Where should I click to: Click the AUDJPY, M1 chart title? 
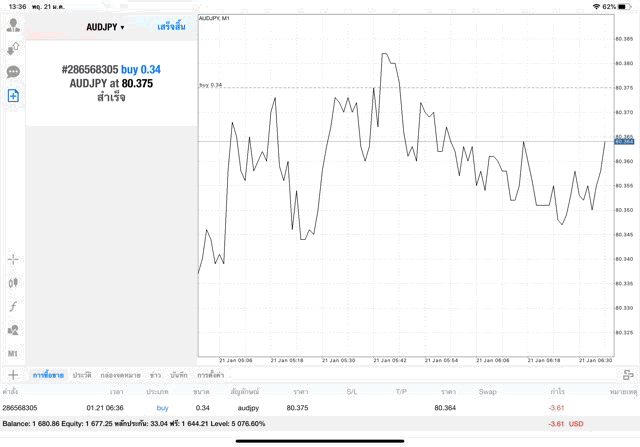tap(214, 18)
